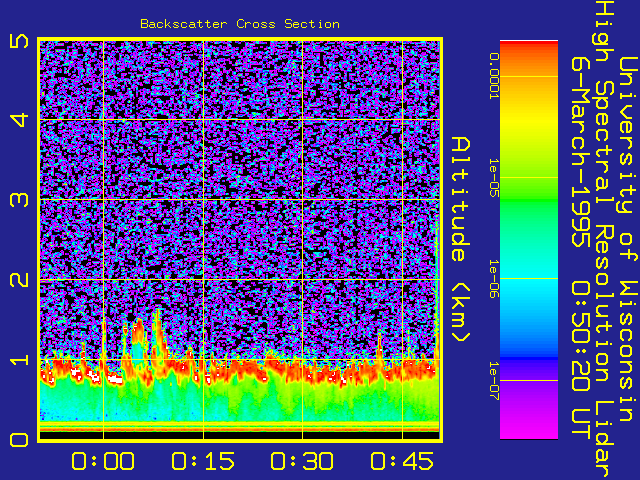The image size is (640, 480).
Task: Click the 'Altitude (km)' axis title
Action: [461, 239]
